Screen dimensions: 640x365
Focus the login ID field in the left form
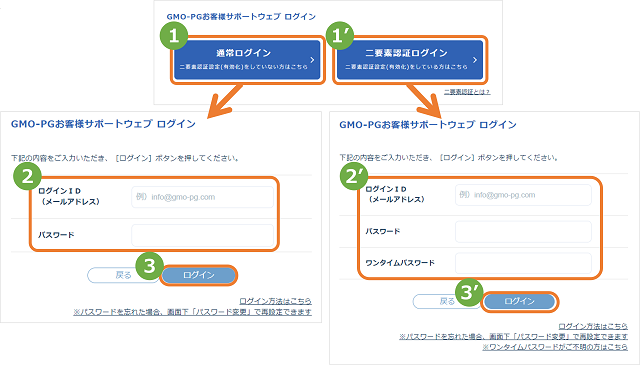pos(202,197)
